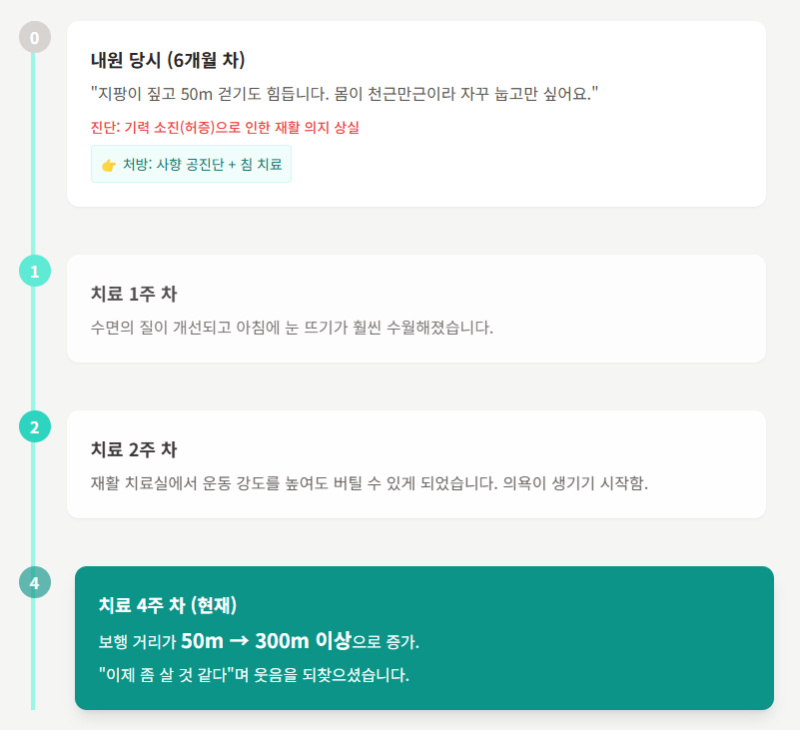Click the bold 50m → 300m 이상 text

[x=266, y=641]
